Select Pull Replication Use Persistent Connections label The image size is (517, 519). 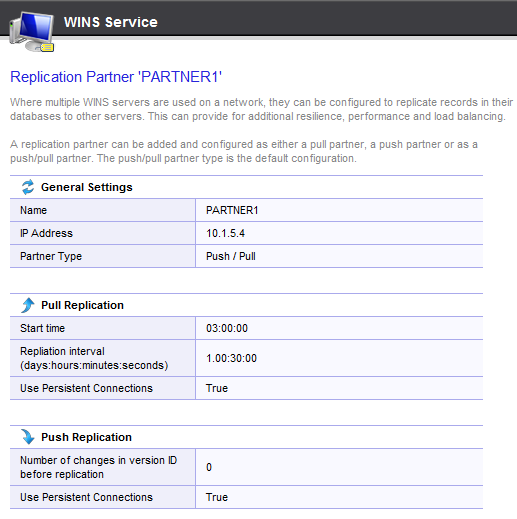86,388
